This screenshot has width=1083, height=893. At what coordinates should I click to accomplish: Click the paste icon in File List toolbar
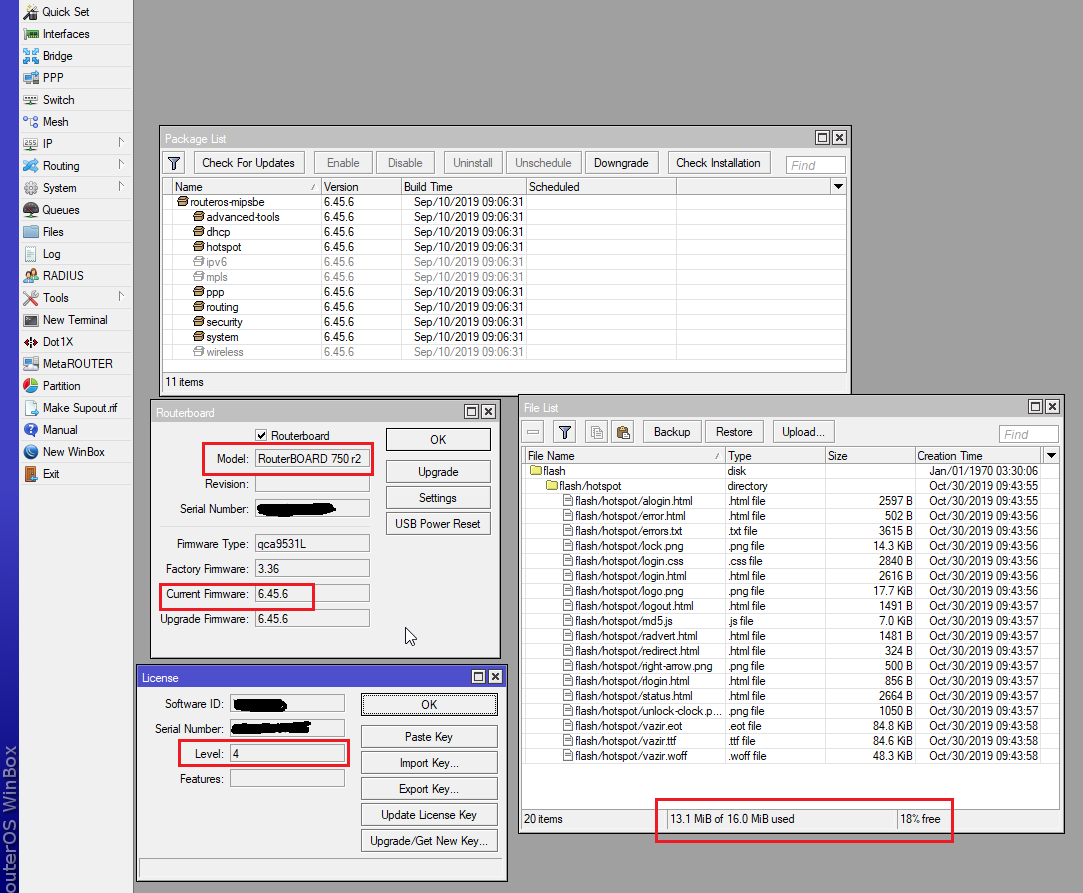623,432
